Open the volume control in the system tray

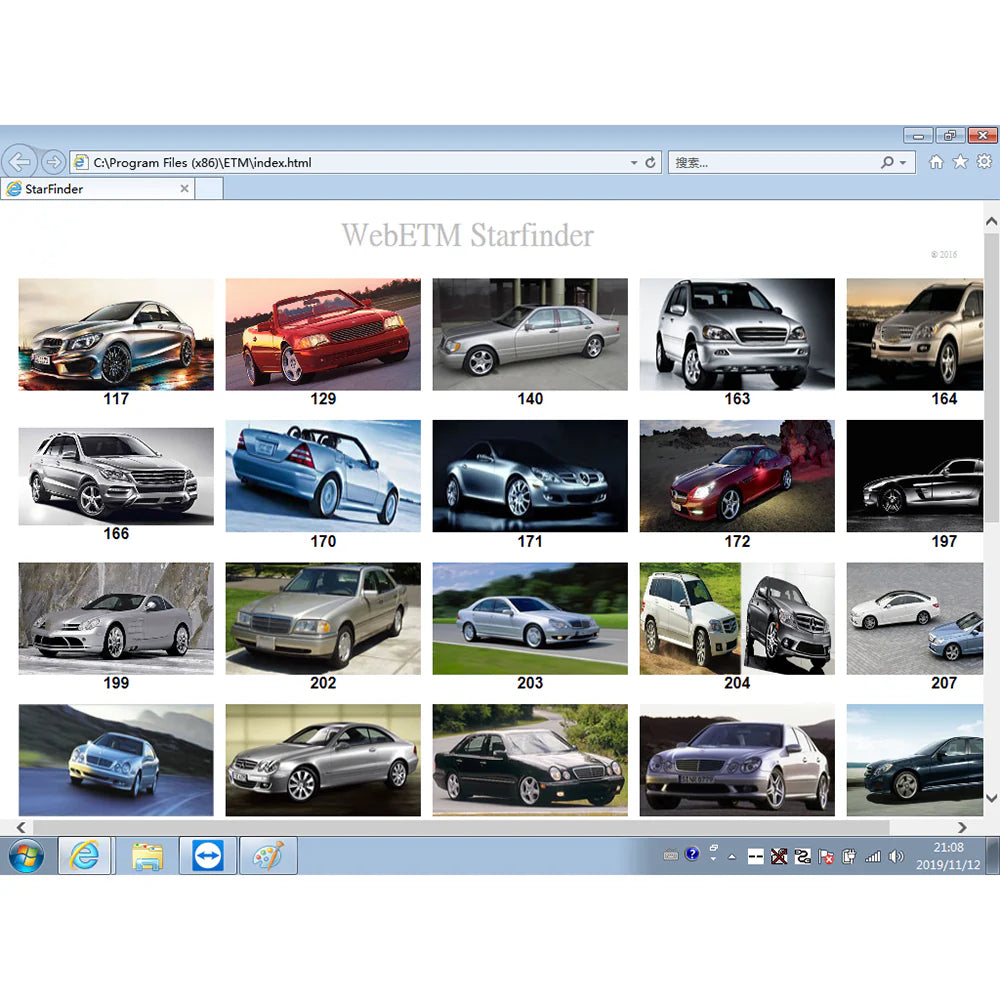(x=897, y=857)
